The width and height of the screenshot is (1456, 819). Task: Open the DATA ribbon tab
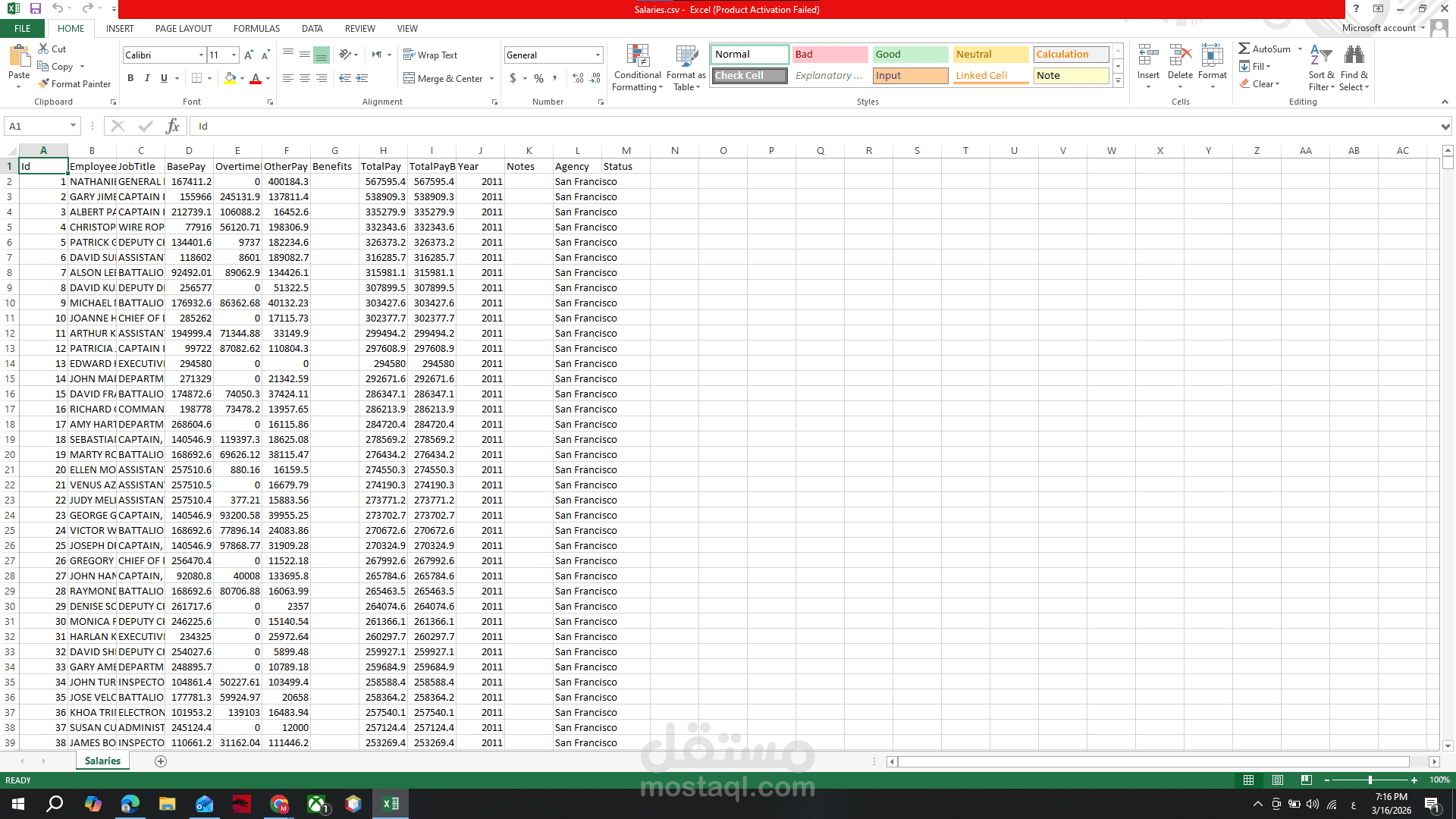[x=312, y=29]
